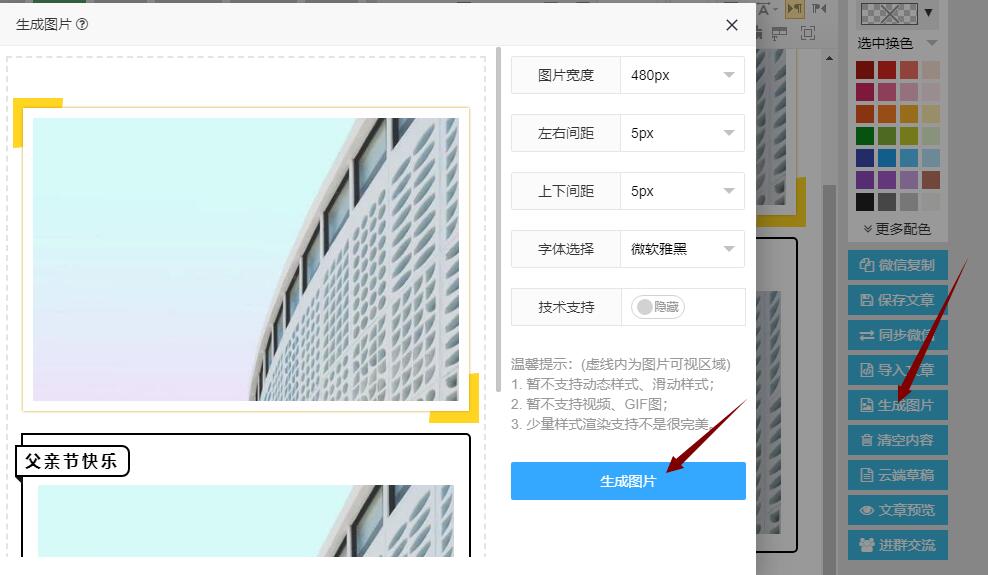Click the 父亲节快乐 title label in preview
Viewport: 988px width, 575px height.
click(71, 461)
